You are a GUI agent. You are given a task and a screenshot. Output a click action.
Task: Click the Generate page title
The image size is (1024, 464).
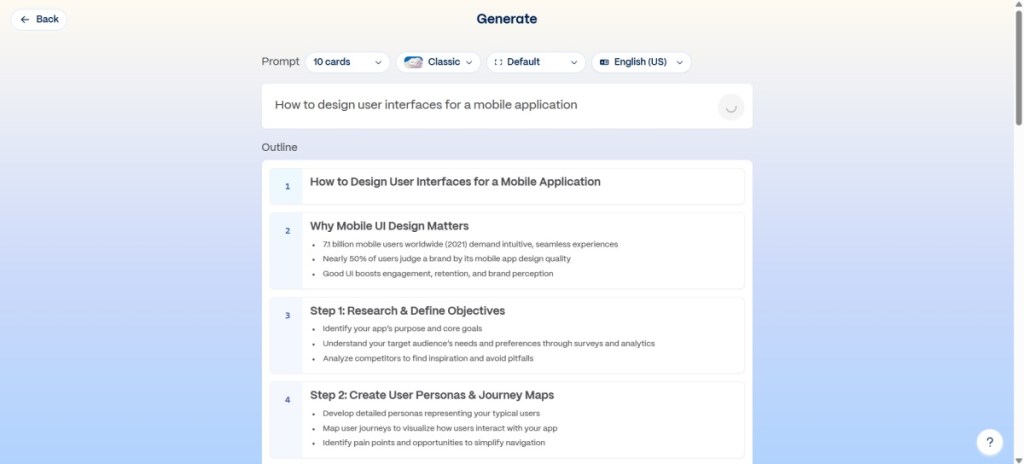507,19
